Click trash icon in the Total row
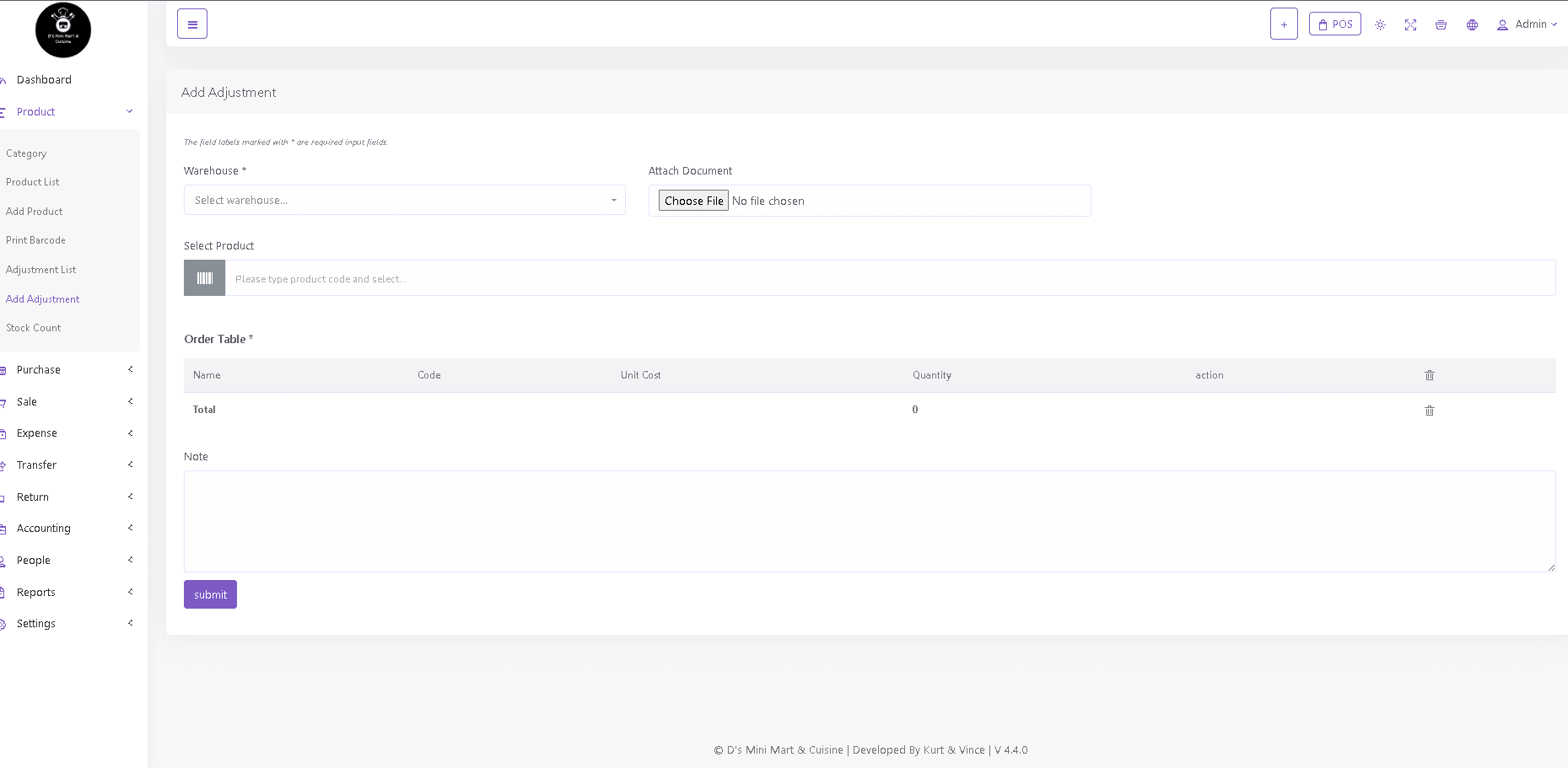The width and height of the screenshot is (1568, 768). (x=1430, y=411)
